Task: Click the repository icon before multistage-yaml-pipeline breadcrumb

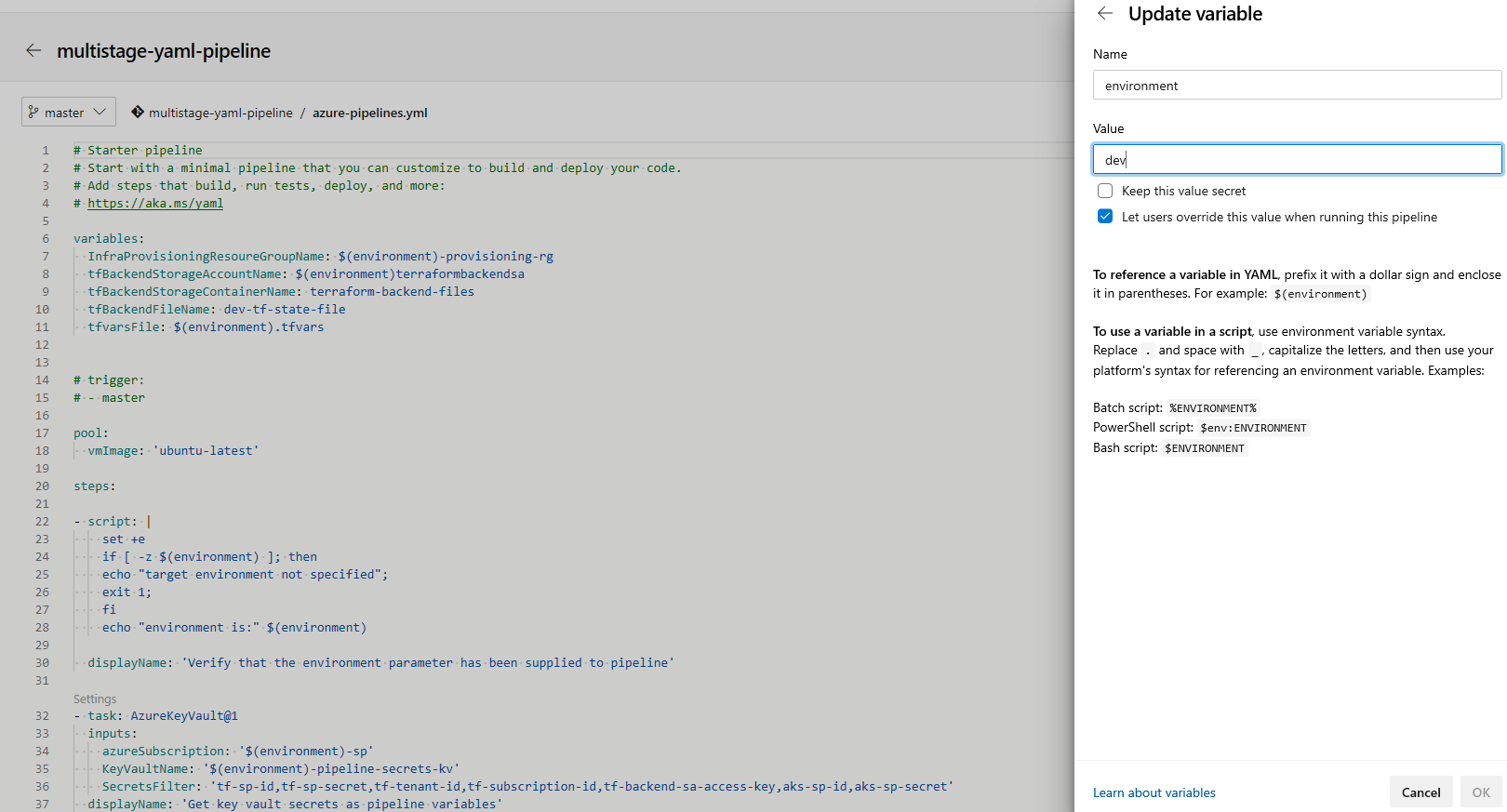Action: (x=138, y=112)
